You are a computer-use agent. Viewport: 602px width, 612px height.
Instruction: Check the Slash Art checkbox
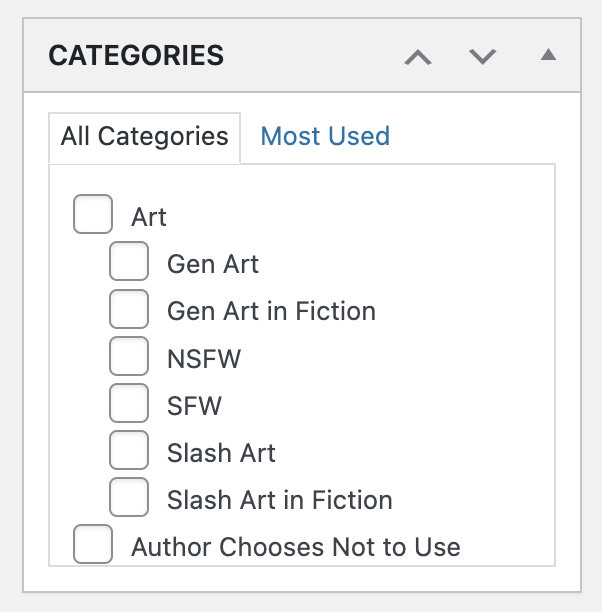pos(129,450)
